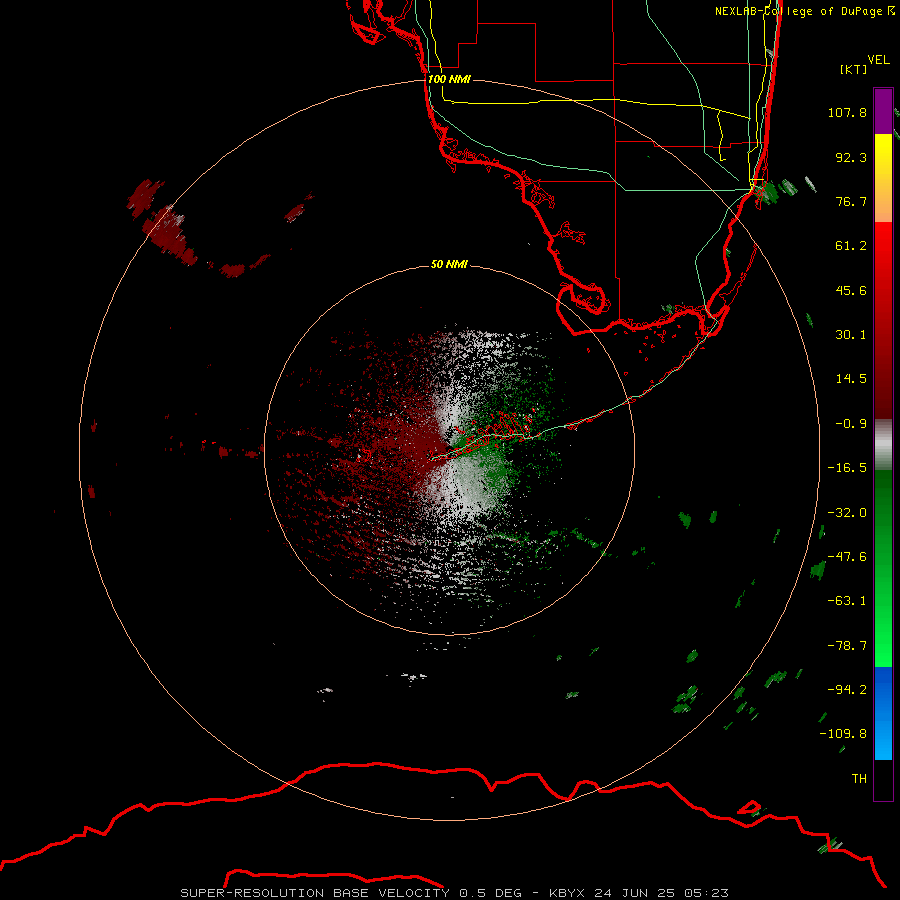Select the 92.3 legend value
This screenshot has height=900, width=900.
(x=851, y=157)
